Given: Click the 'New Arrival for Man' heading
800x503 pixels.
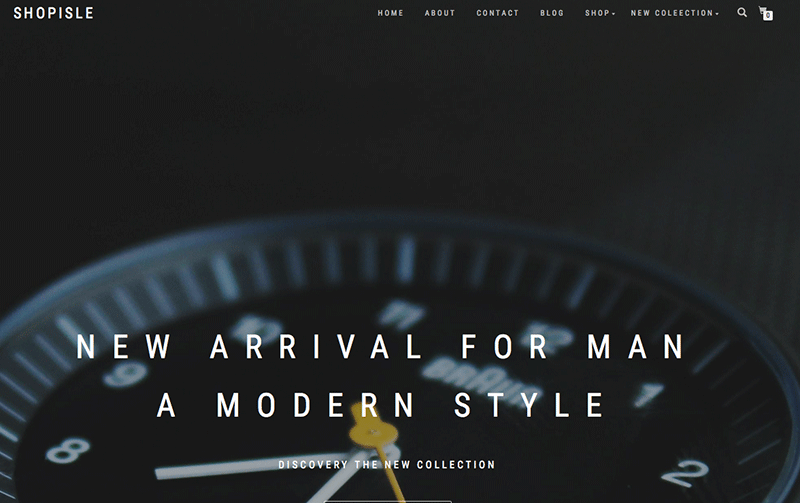Looking at the screenshot, I should coord(381,346).
